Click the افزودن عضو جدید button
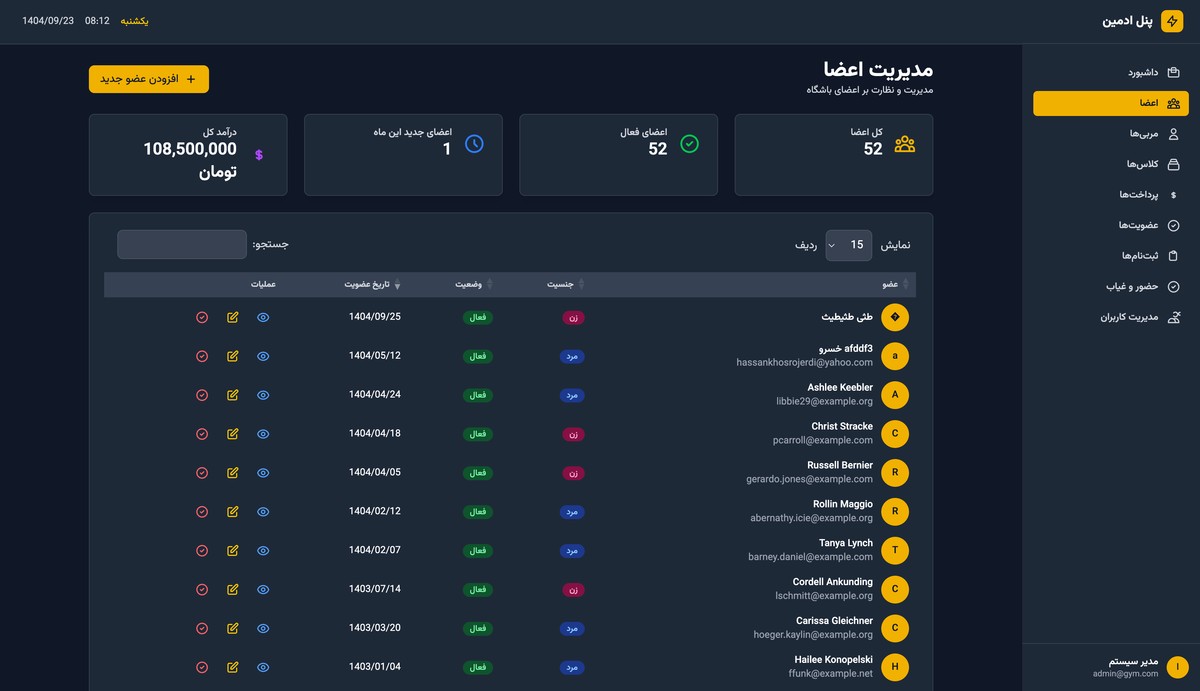This screenshot has width=1200, height=691. pos(148,78)
